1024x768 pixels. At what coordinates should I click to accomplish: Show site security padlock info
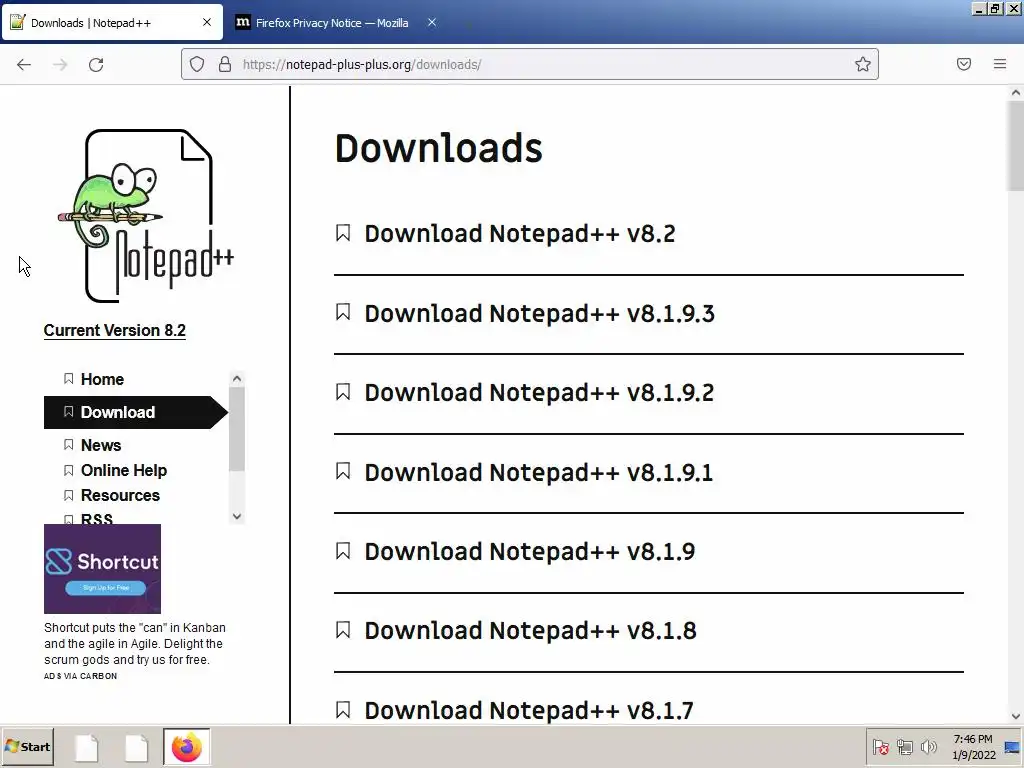pyautogui.click(x=225, y=64)
